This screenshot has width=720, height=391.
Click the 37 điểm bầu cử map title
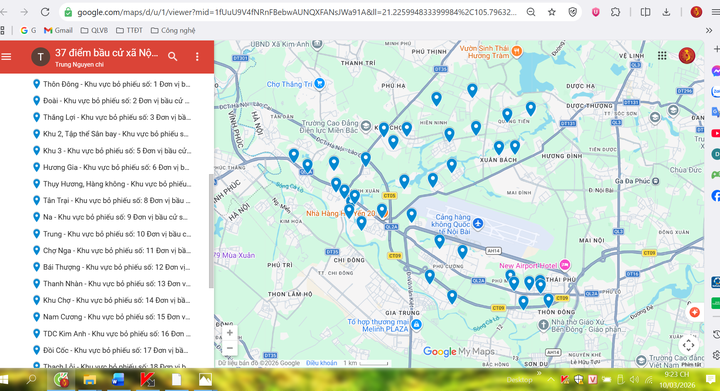click(x=107, y=53)
